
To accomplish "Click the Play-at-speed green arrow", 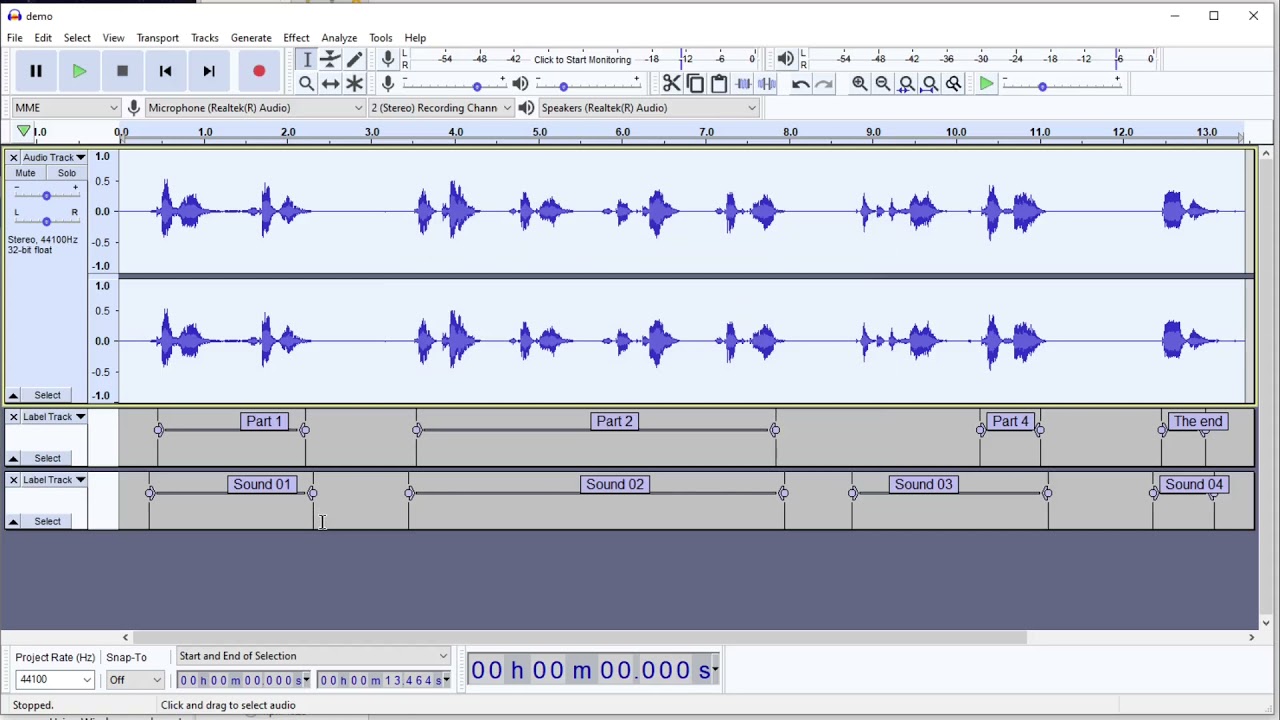I will (986, 84).
